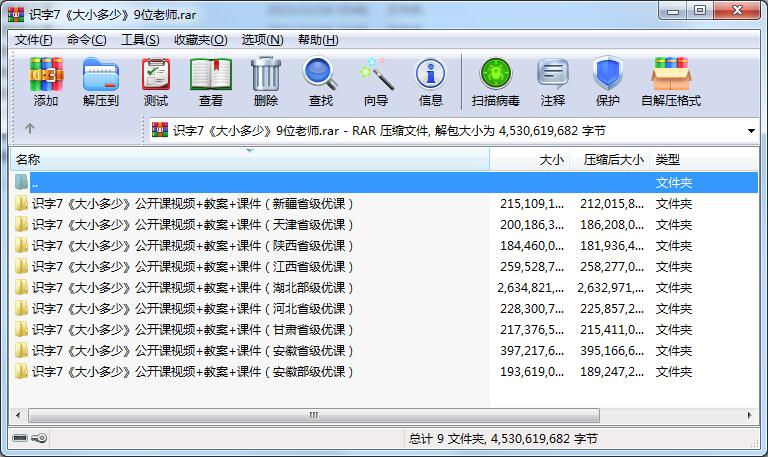The height and width of the screenshot is (457, 768).
Task: Select the 安徽部级优课 folder name
Action: coord(192,372)
